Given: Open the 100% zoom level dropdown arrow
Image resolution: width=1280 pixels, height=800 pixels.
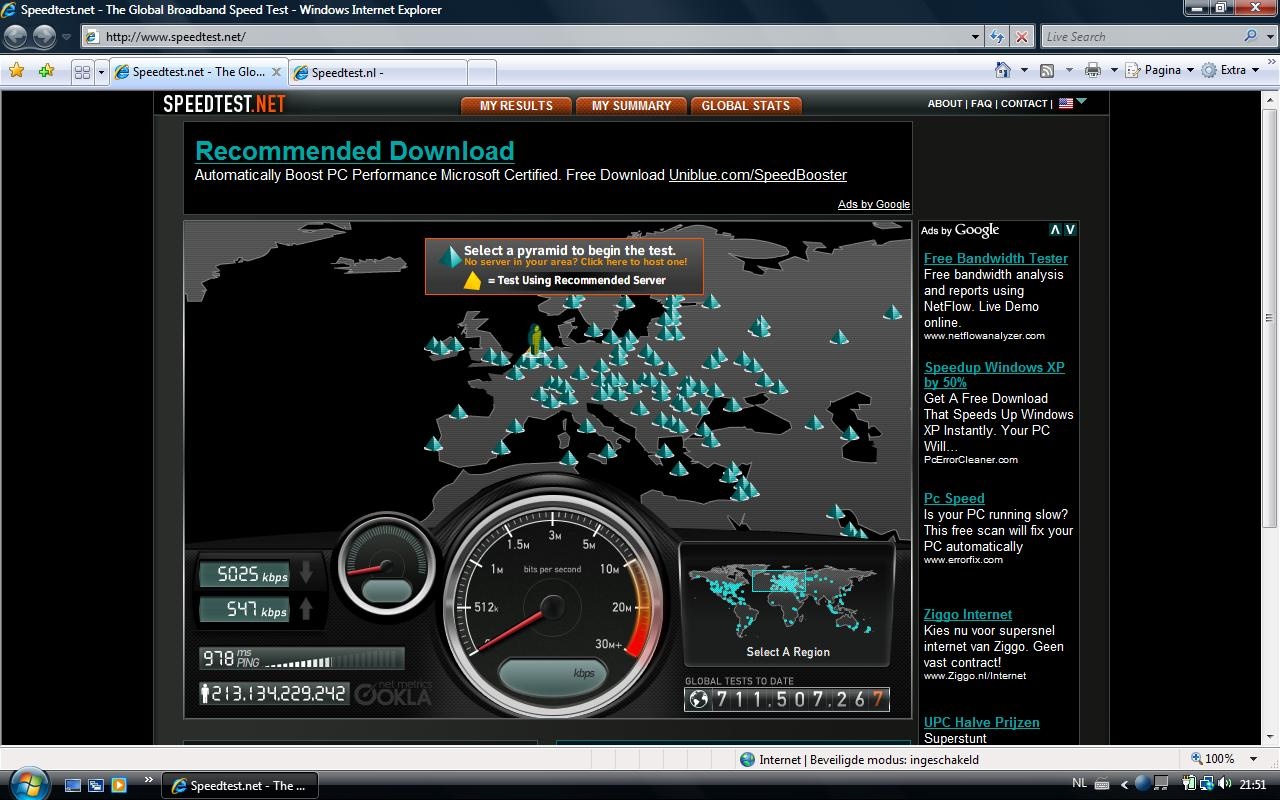Looking at the screenshot, I should (1253, 759).
